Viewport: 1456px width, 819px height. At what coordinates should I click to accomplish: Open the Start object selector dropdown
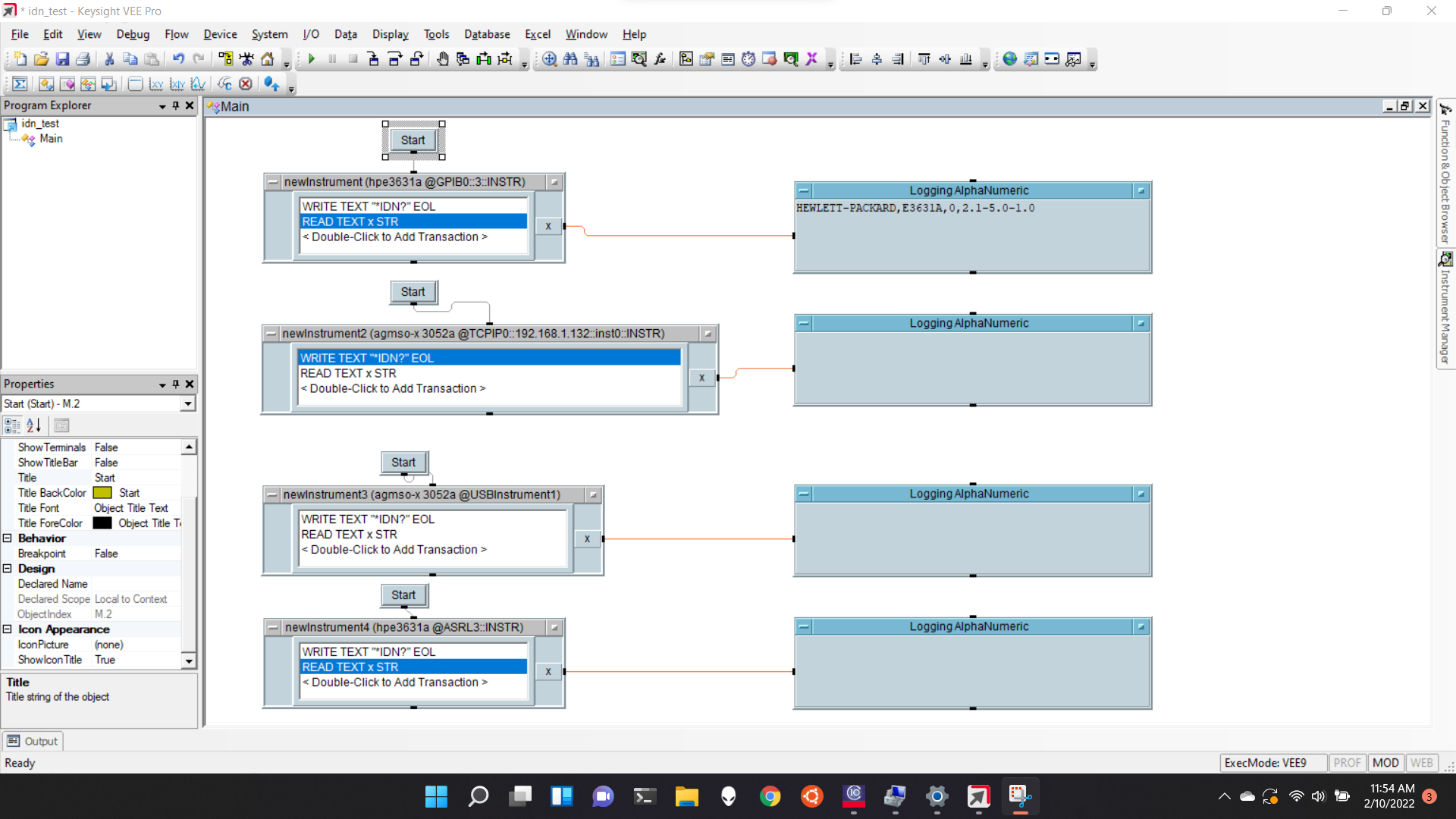(187, 404)
